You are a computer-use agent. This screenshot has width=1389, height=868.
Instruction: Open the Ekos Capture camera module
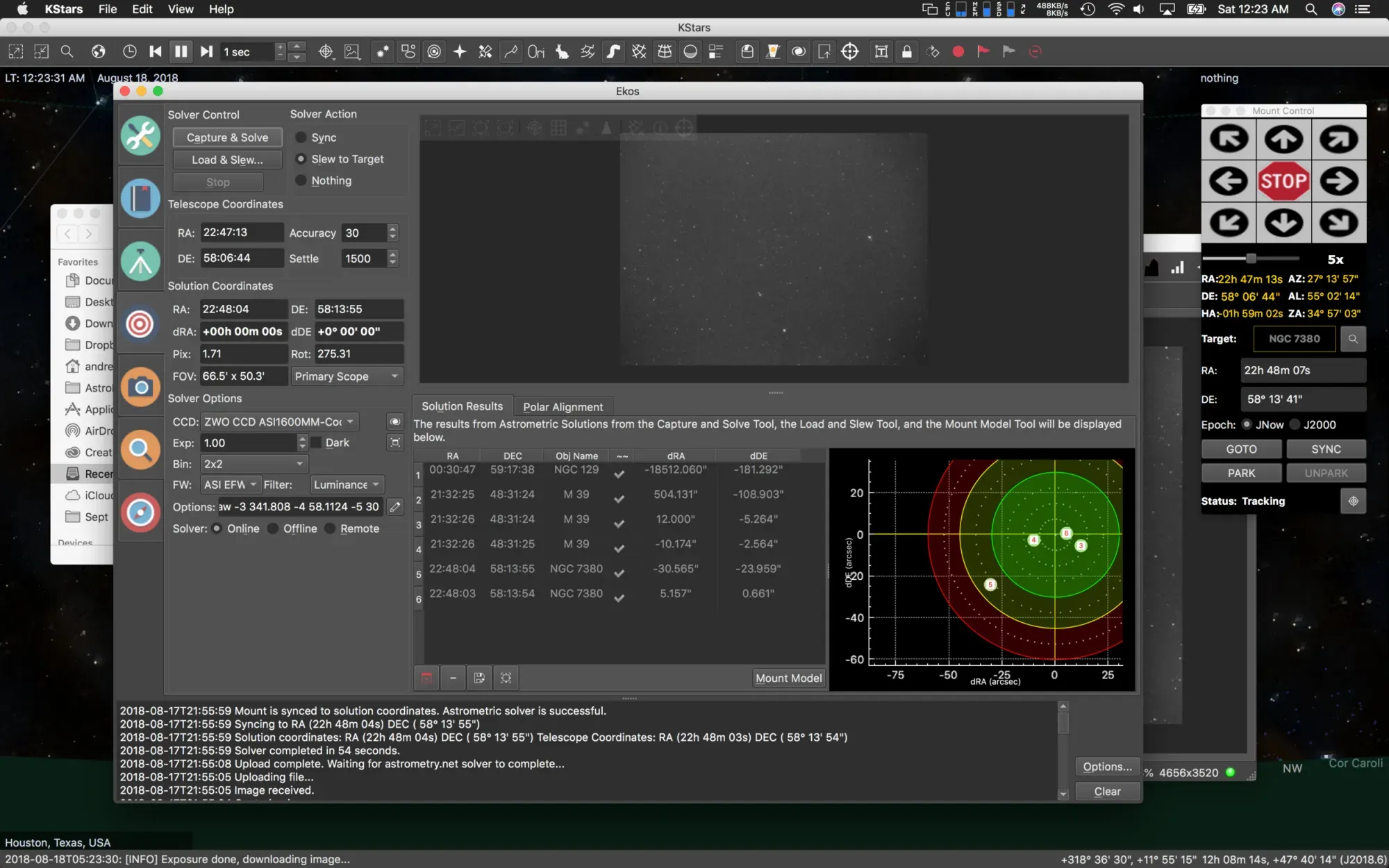click(x=140, y=387)
